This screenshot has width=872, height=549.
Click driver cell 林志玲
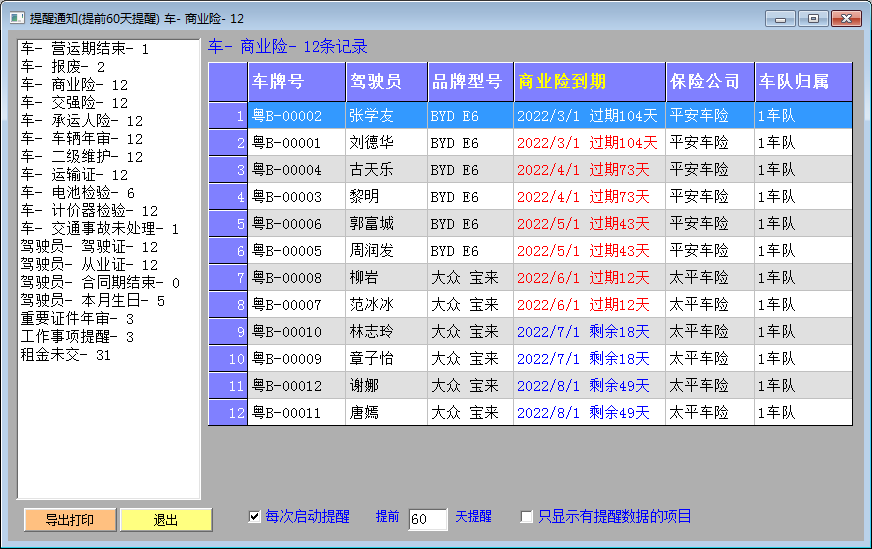tap(387, 332)
